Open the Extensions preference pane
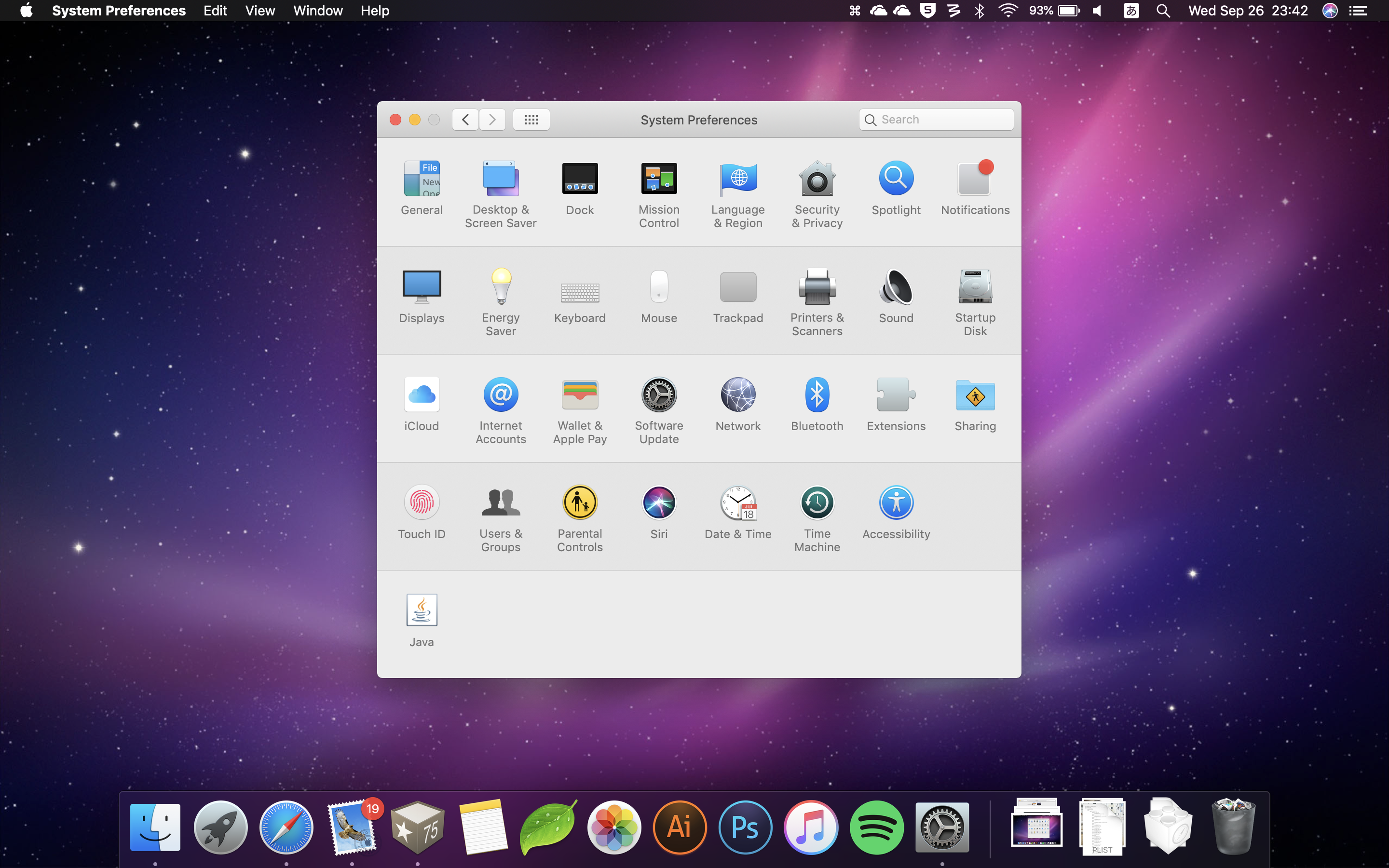The image size is (1389, 868). pyautogui.click(x=896, y=404)
